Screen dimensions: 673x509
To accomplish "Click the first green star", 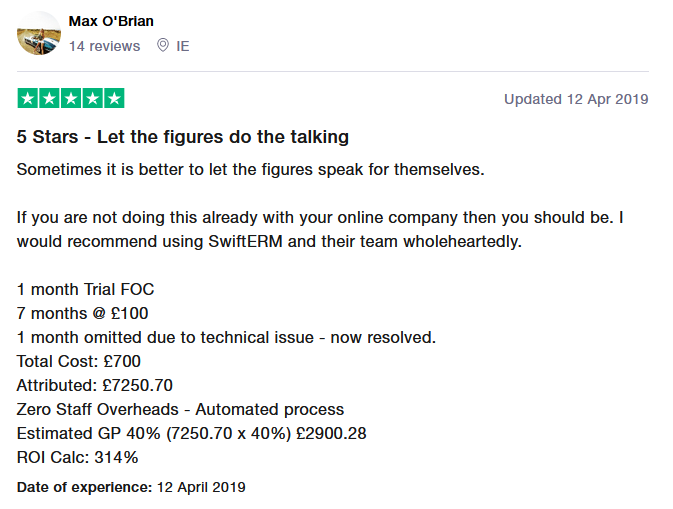I will [27, 98].
